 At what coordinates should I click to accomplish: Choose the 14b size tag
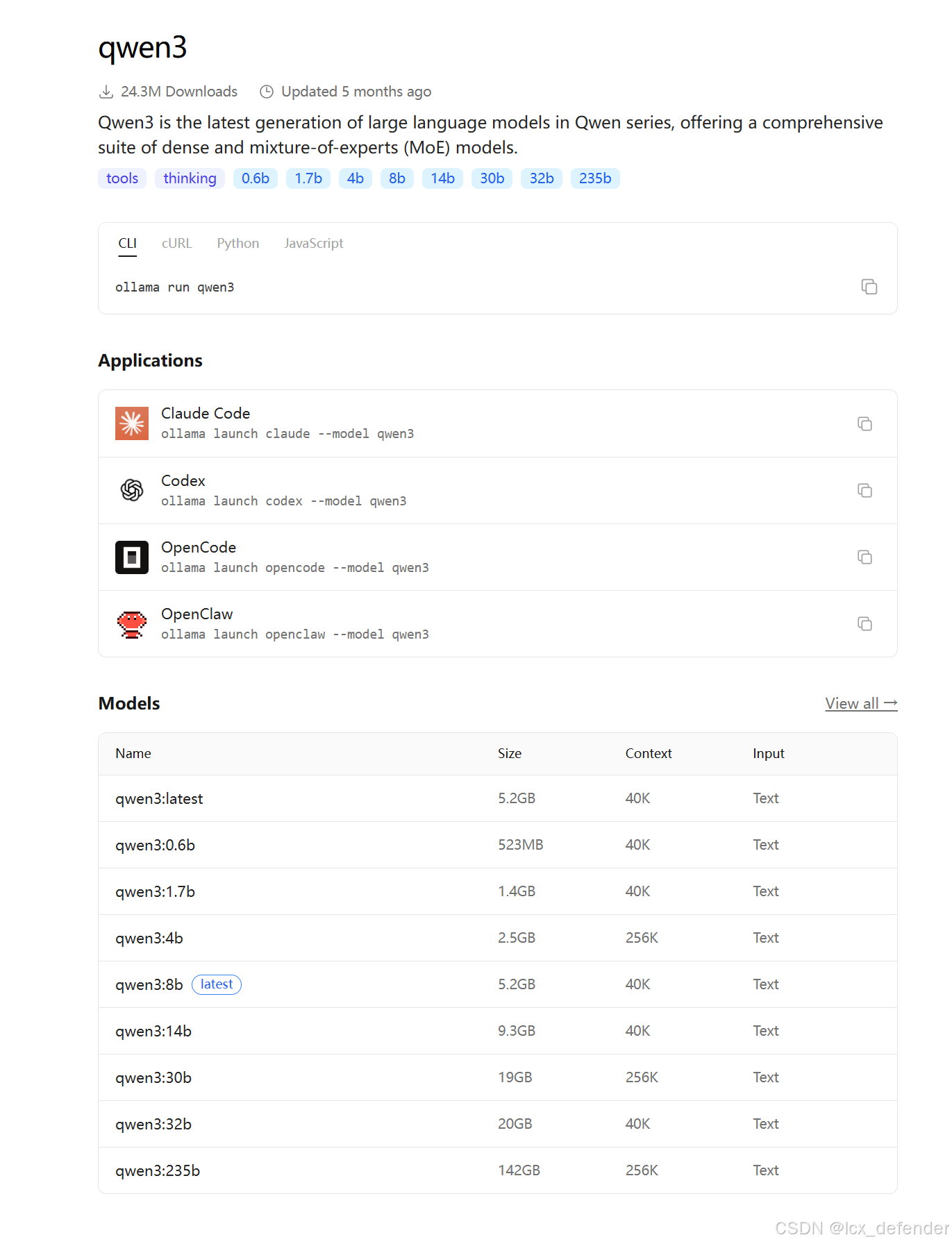pos(442,178)
